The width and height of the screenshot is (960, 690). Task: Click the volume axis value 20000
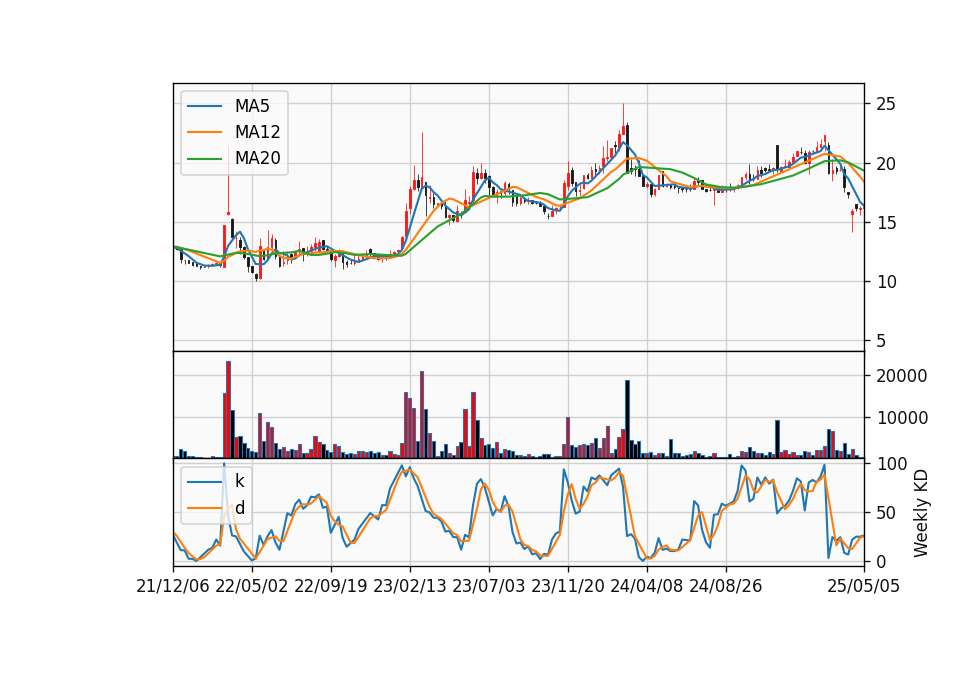click(902, 376)
